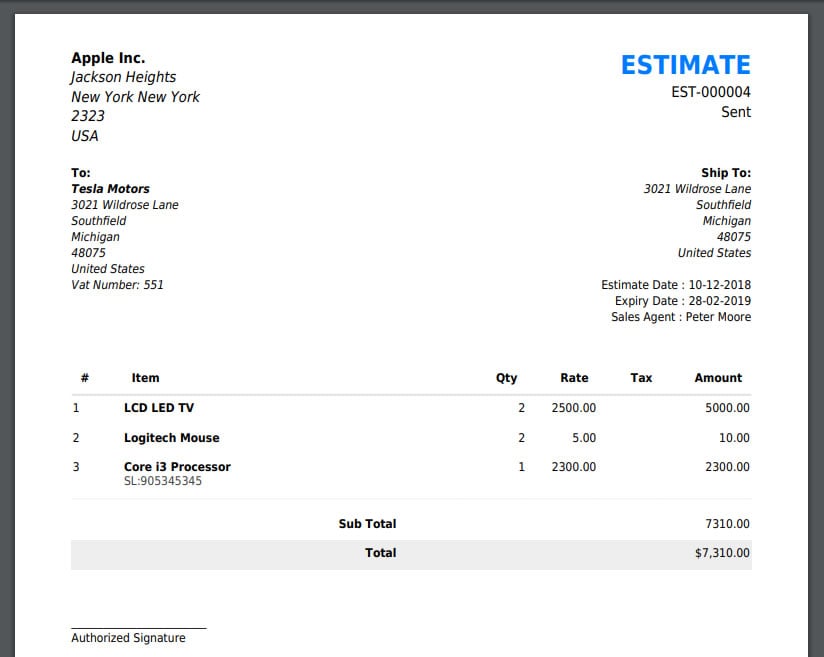
Task: Click the Authorized Signature label
Action: (x=128, y=638)
